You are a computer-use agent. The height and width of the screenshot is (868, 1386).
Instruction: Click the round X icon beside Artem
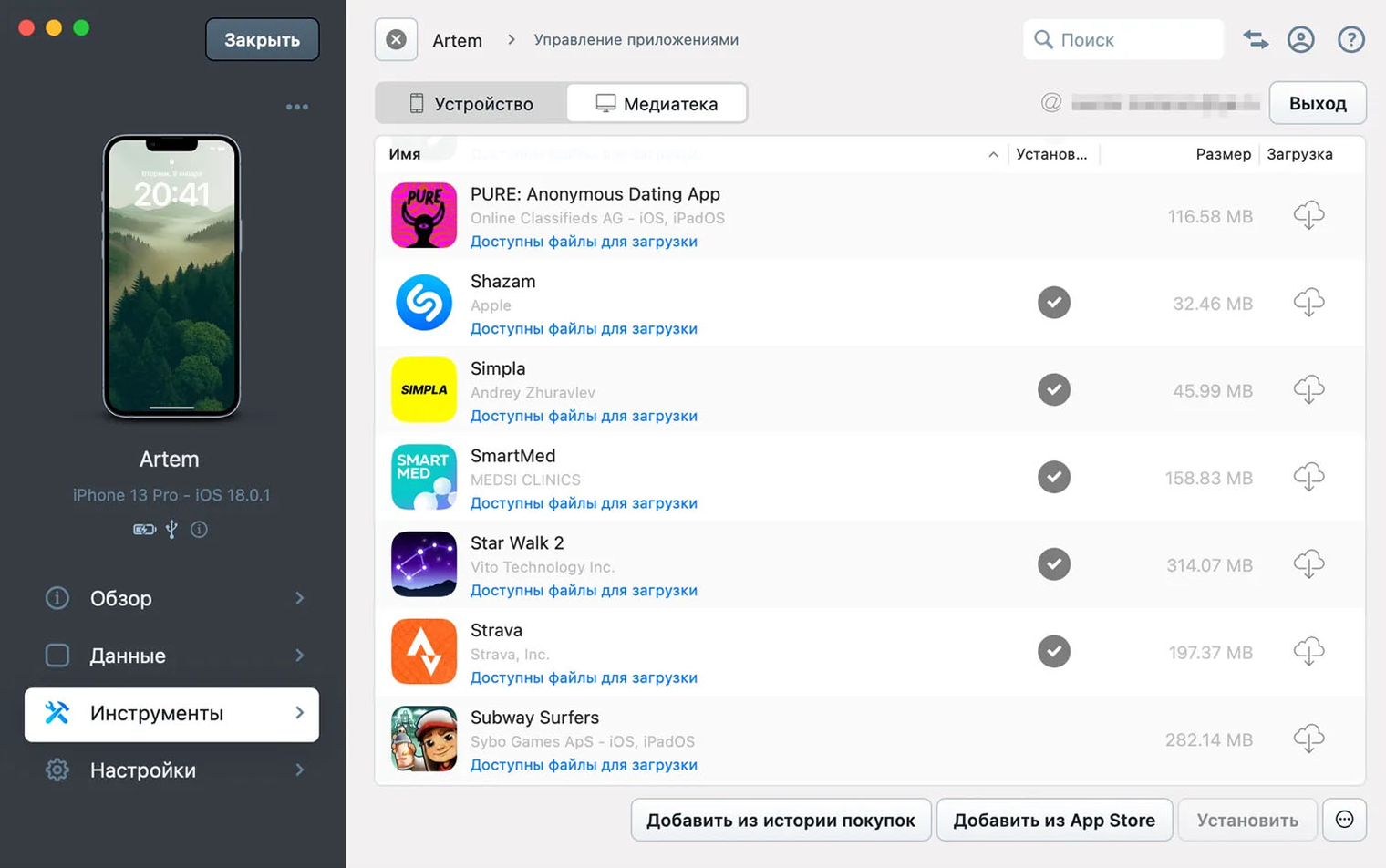396,39
